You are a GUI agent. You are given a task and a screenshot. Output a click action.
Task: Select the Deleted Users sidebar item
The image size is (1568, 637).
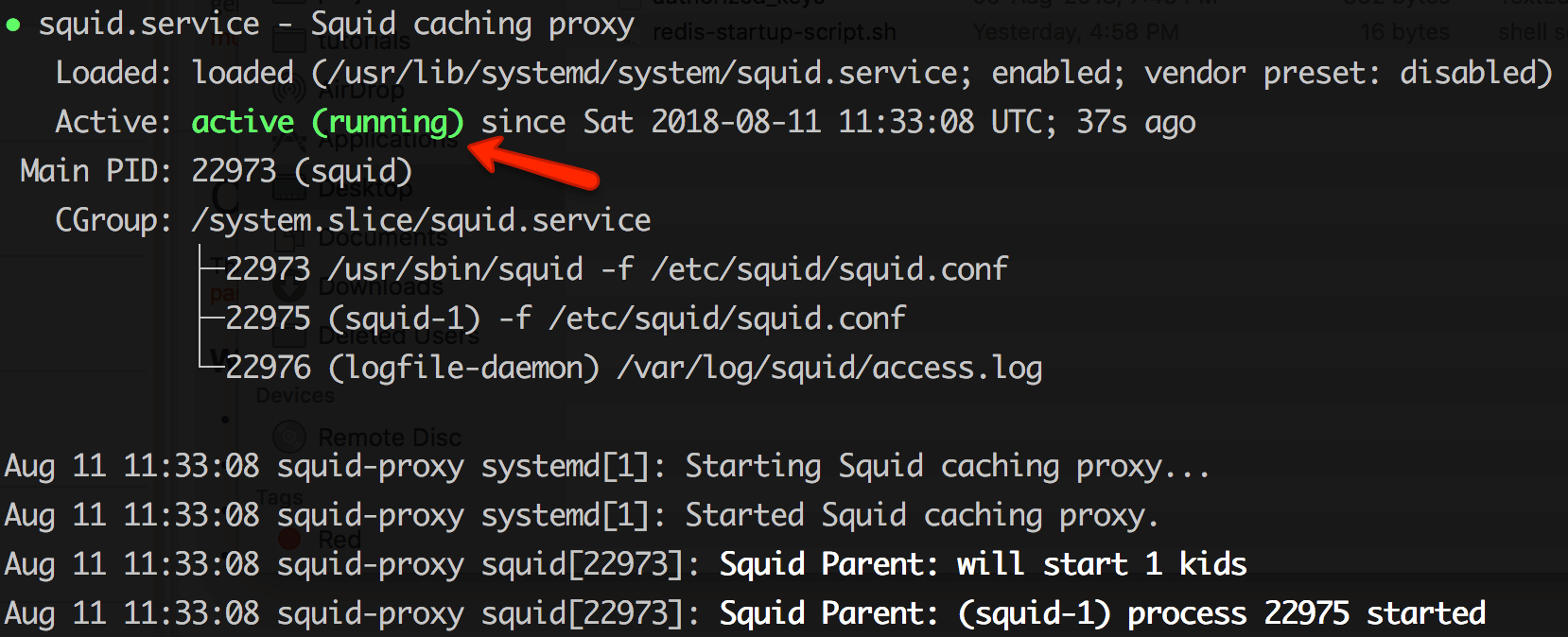(x=398, y=336)
